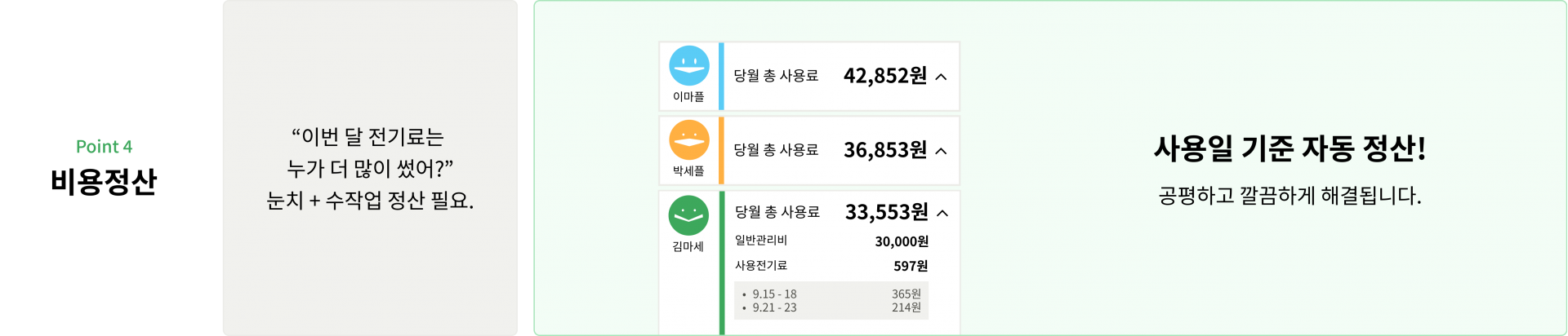Click the Point 4 label
1568x336 pixels.
[104, 147]
